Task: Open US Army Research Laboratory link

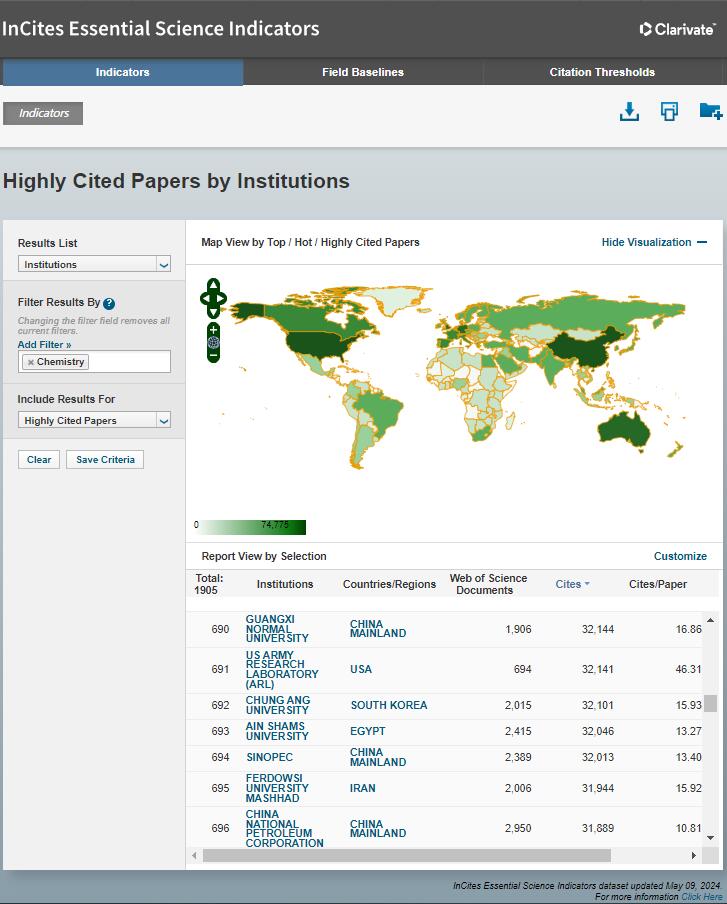Action: coord(282,669)
